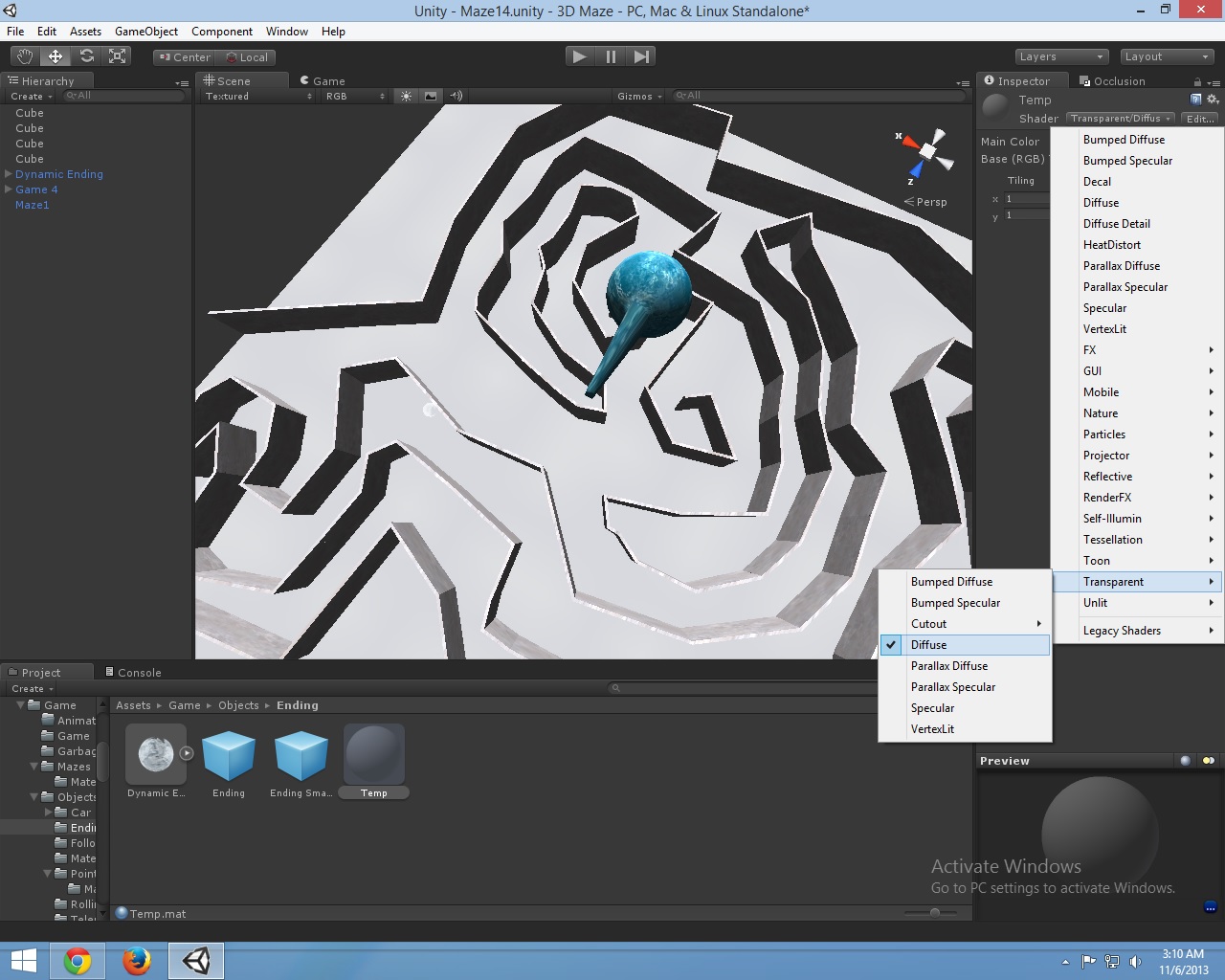Open the Assets menu
1225x980 pixels.
(x=85, y=32)
